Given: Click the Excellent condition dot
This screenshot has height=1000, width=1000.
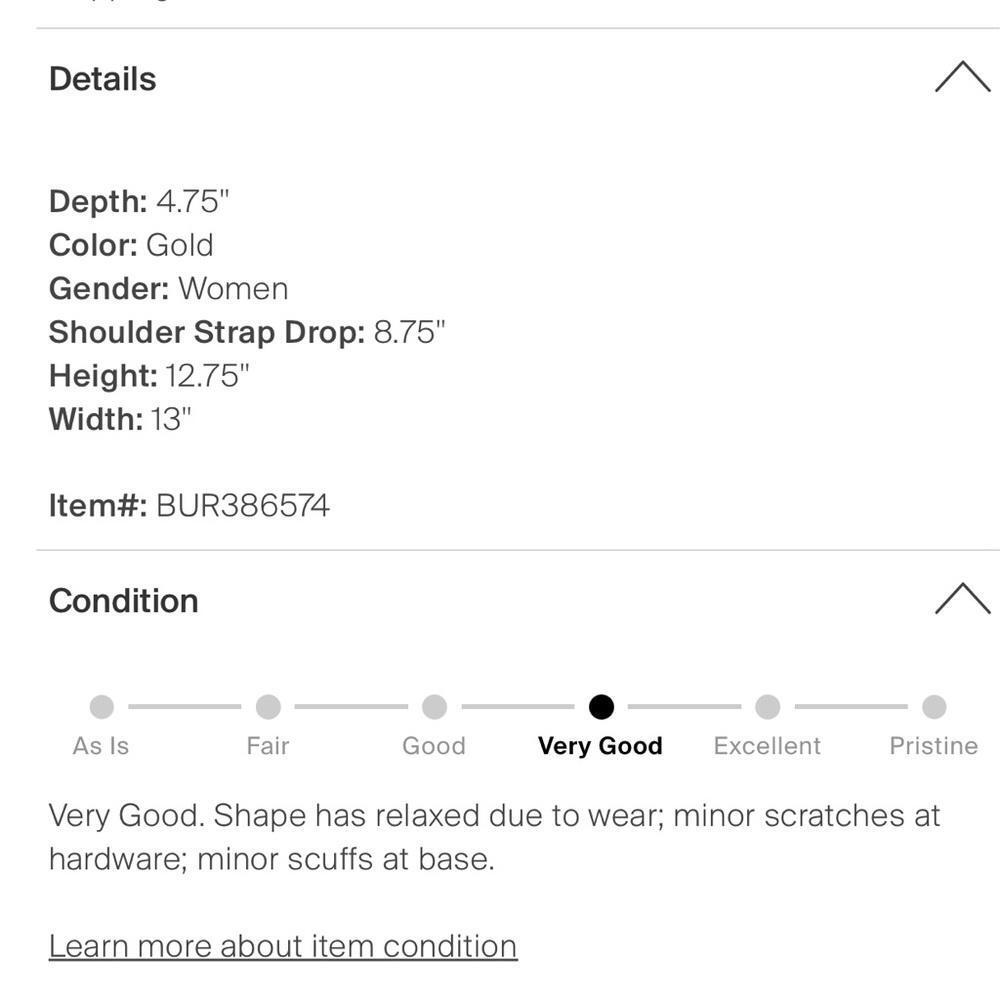Looking at the screenshot, I should point(767,707).
